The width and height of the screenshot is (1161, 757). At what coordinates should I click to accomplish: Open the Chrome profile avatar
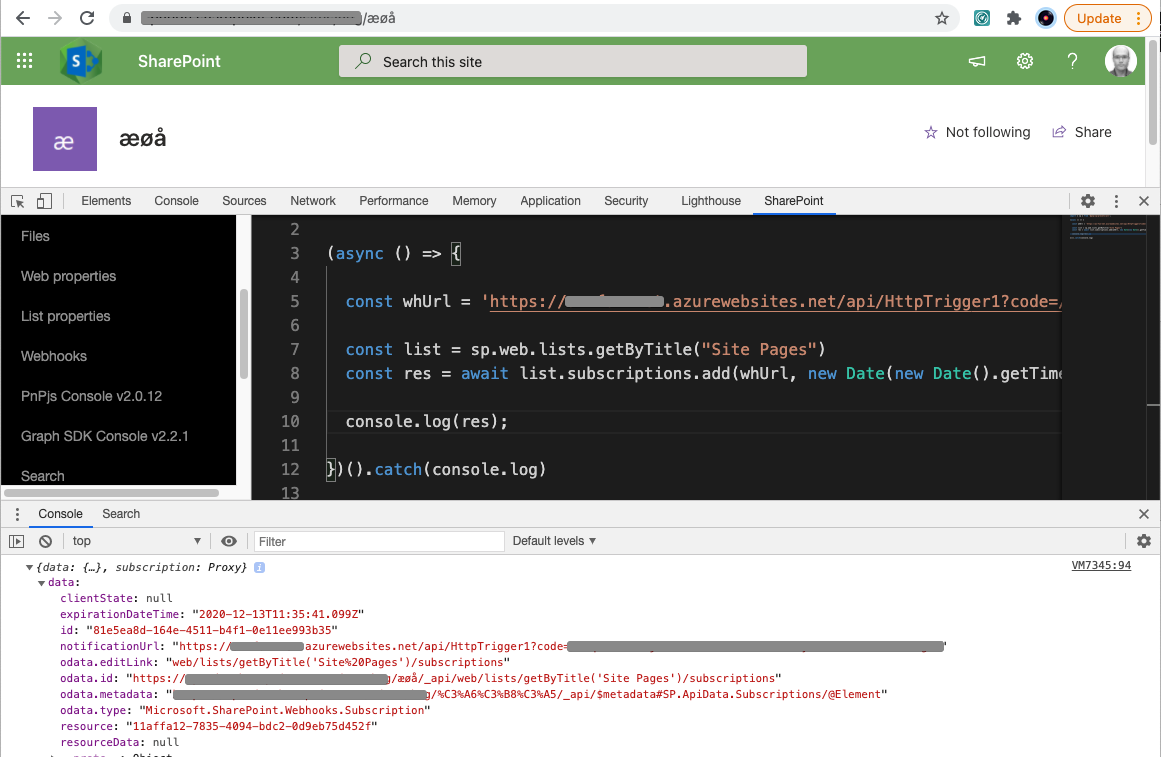[x=1045, y=19]
